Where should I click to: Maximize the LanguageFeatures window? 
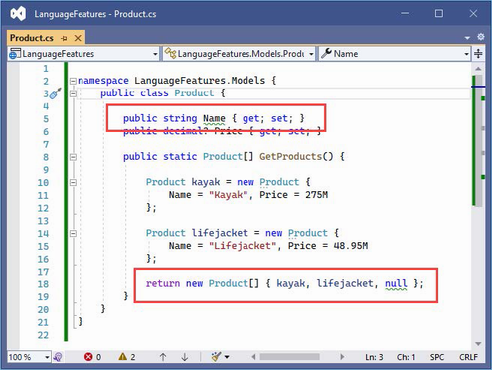[439, 14]
